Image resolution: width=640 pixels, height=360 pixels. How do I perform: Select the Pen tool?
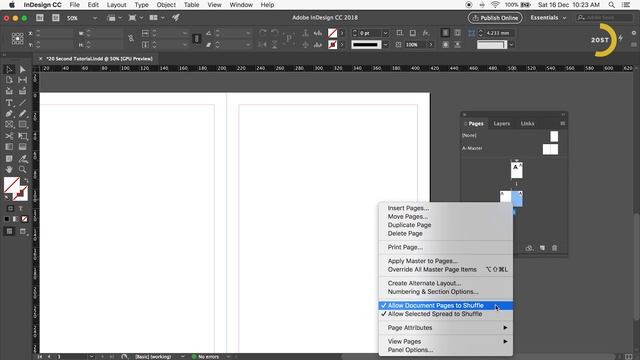point(9,114)
